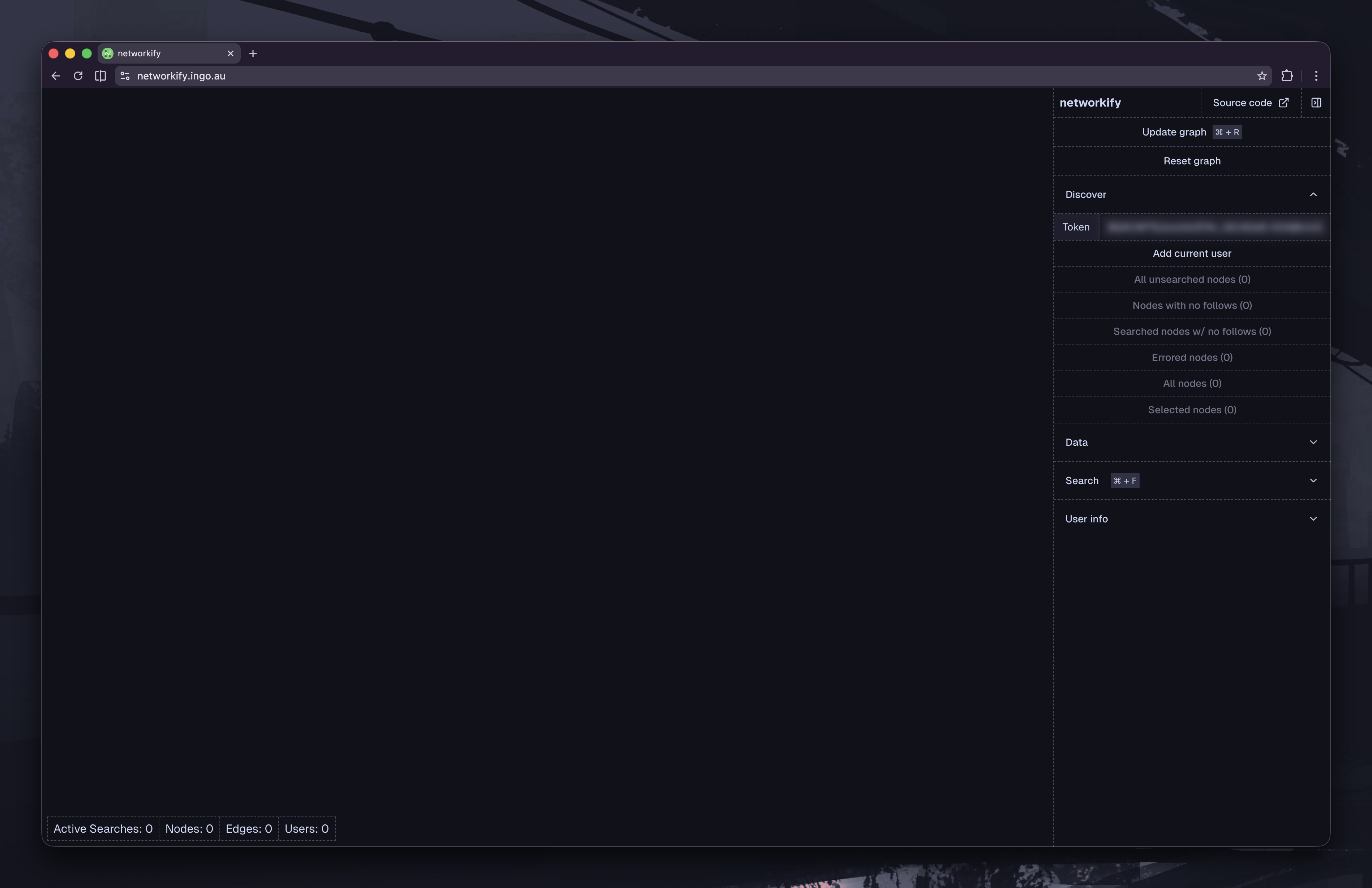Open the extensions puzzle icon

tap(1287, 76)
